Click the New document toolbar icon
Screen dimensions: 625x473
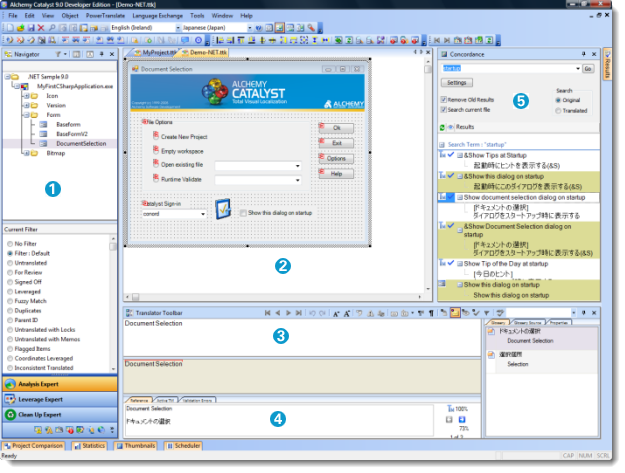tap(10, 28)
